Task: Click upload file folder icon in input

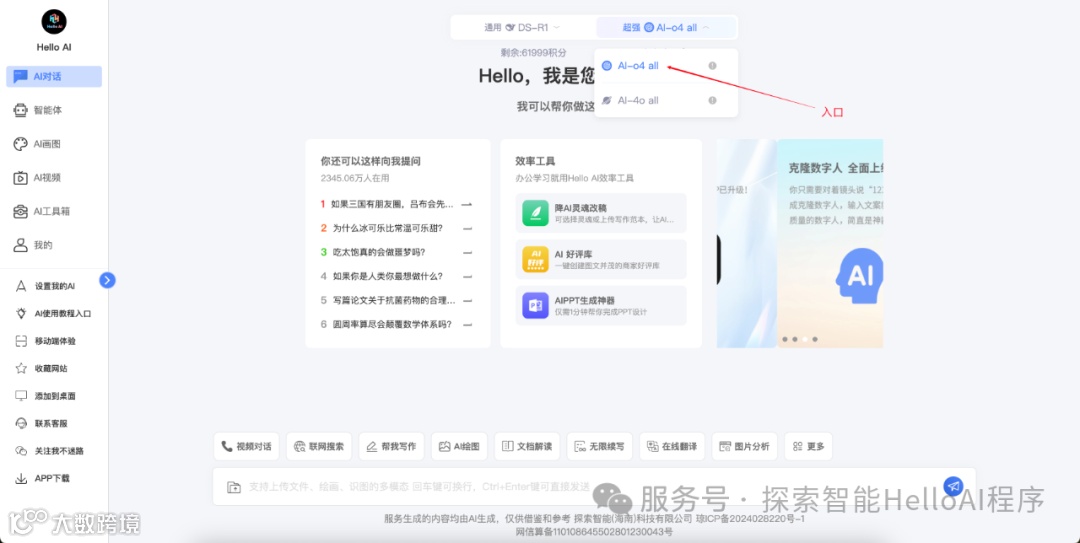Action: point(234,487)
